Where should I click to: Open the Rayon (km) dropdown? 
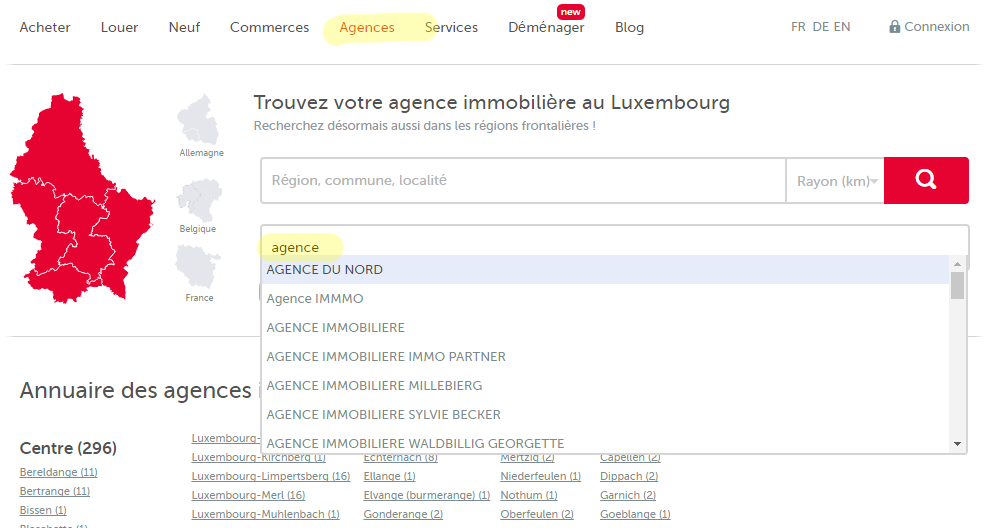point(835,181)
